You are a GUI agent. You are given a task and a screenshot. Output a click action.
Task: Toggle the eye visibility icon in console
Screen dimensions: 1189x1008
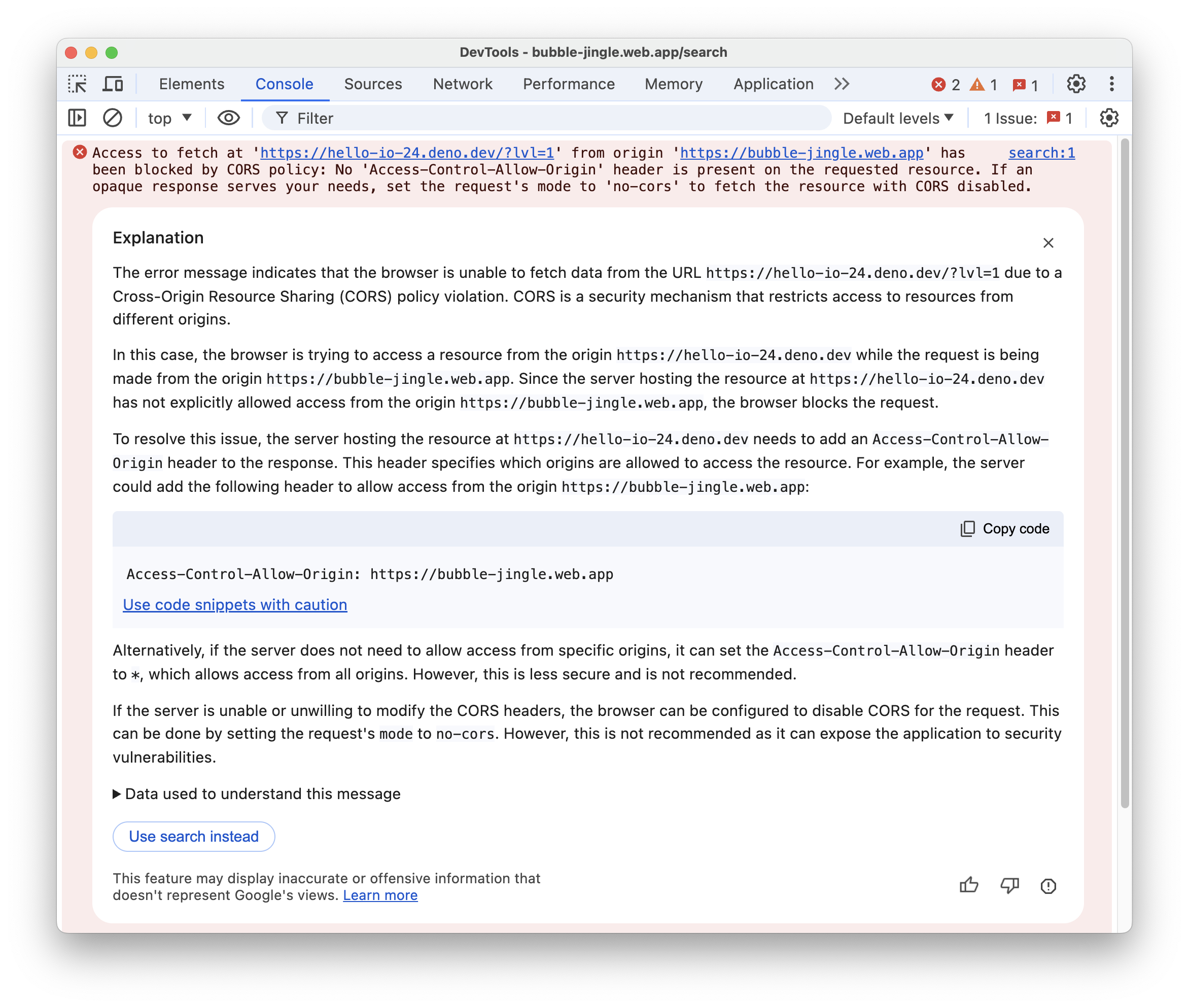click(x=227, y=119)
